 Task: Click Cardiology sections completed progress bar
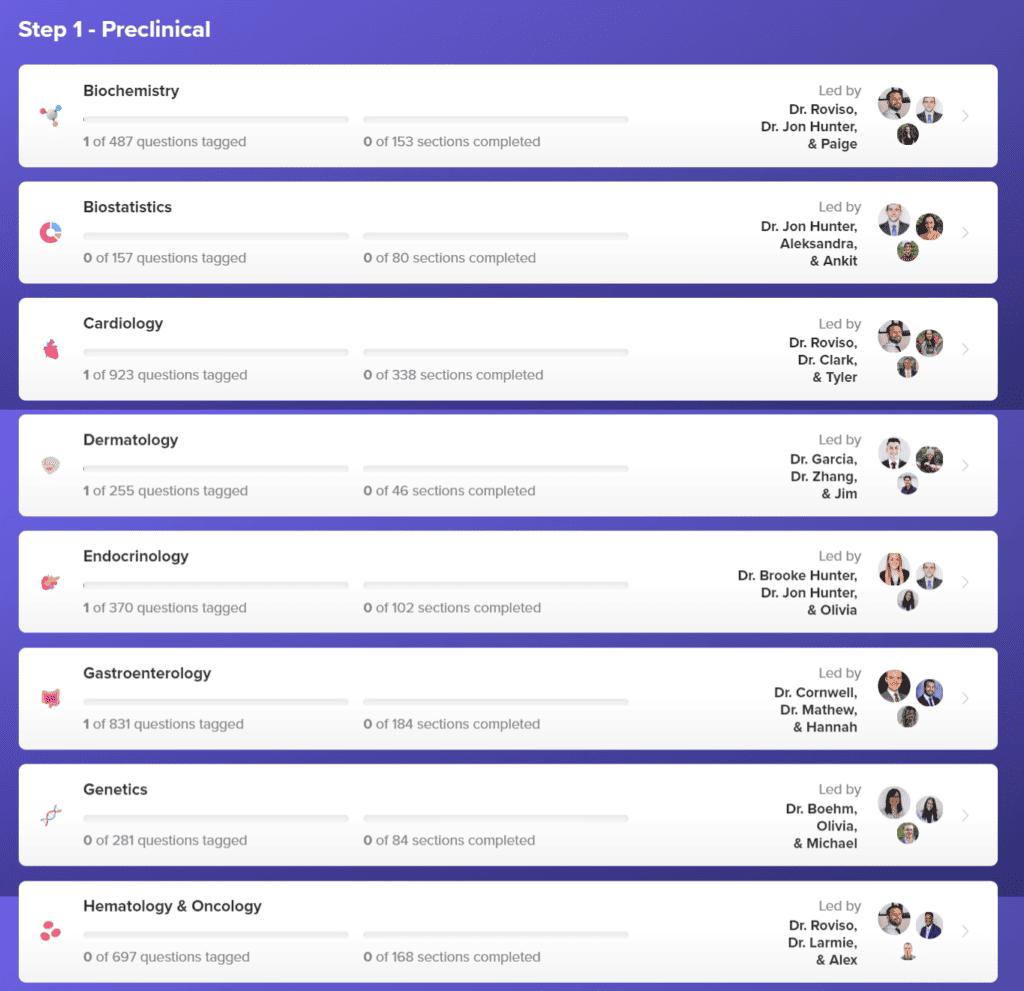click(495, 353)
